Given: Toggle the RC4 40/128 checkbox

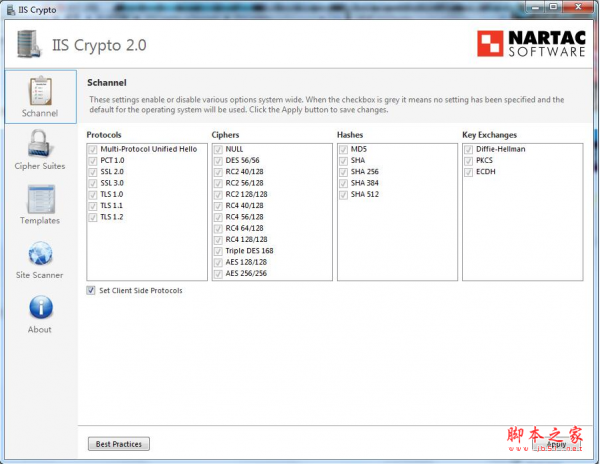Looking at the screenshot, I should click(x=218, y=206).
